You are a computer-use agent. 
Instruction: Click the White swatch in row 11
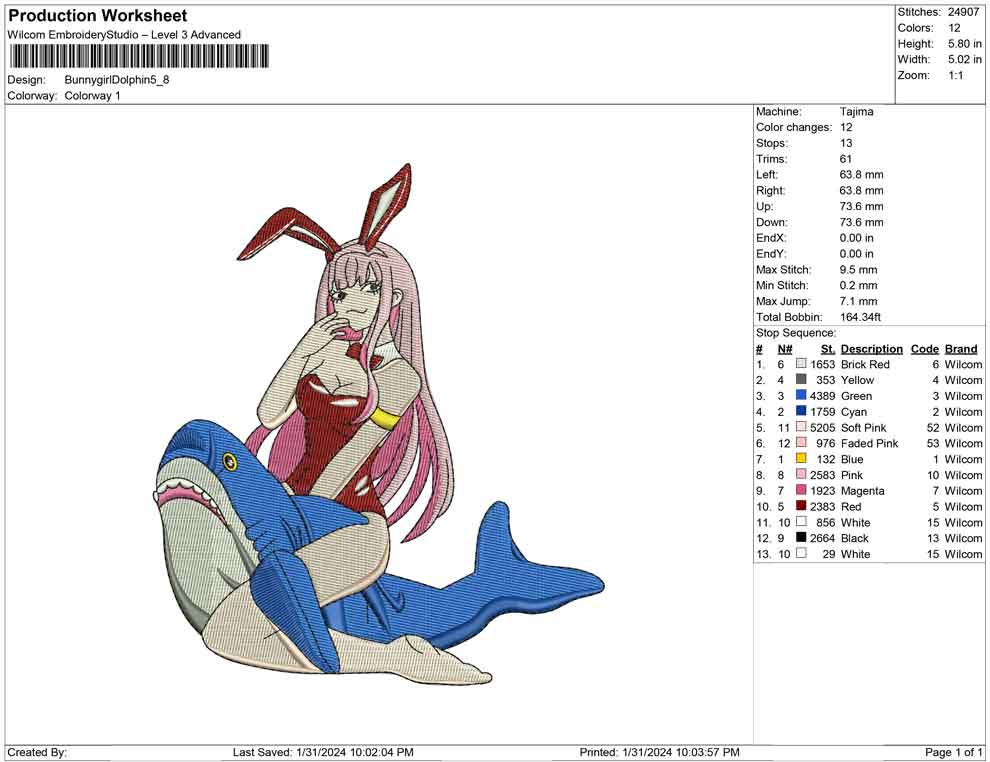coord(801,521)
